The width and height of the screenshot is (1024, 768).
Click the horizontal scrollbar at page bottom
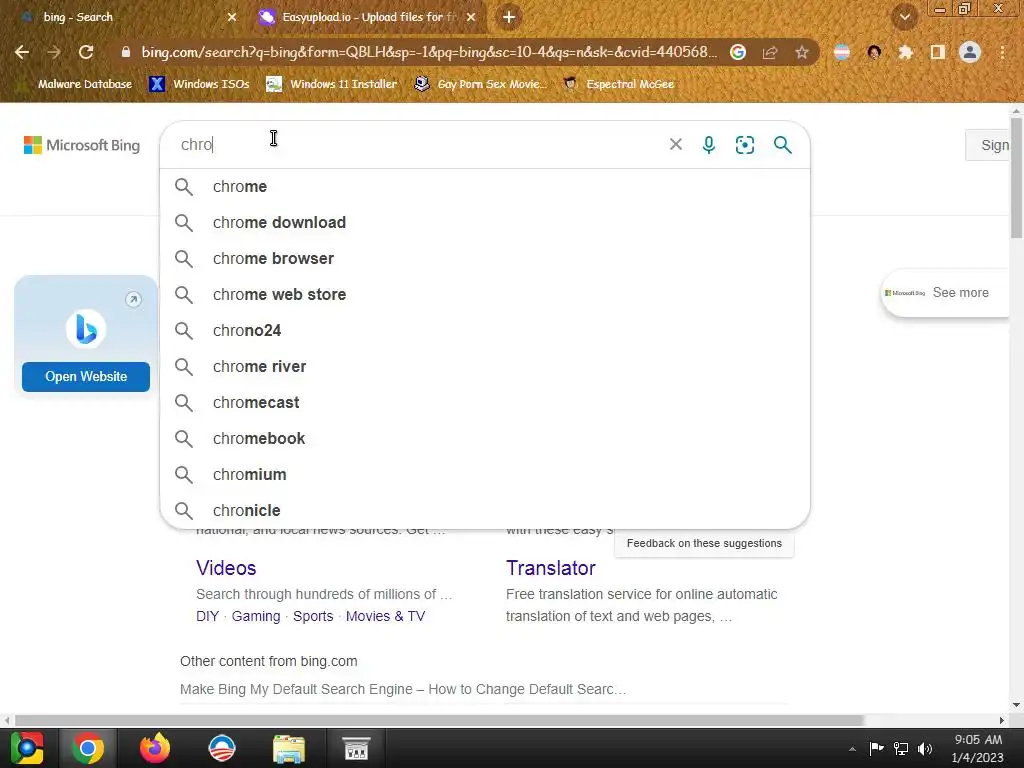click(439, 720)
